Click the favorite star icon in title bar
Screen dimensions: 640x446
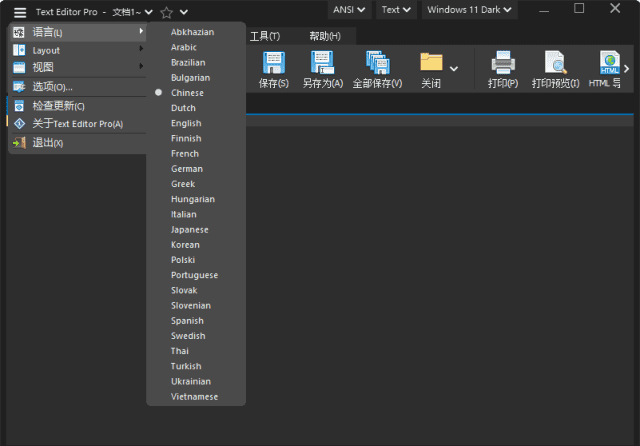[x=166, y=13]
